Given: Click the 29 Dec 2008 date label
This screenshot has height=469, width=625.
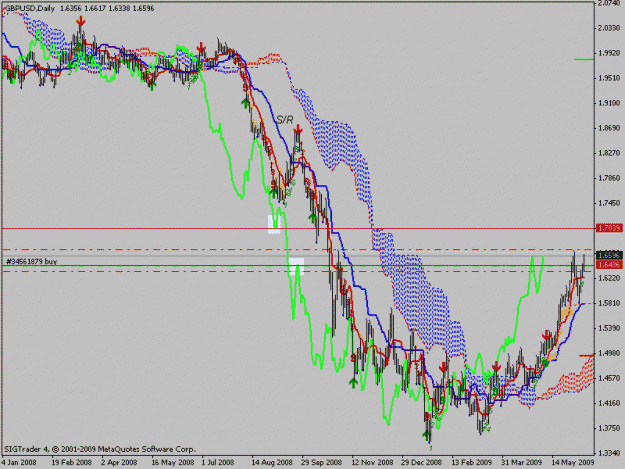Looking at the screenshot, I should [x=422, y=463].
